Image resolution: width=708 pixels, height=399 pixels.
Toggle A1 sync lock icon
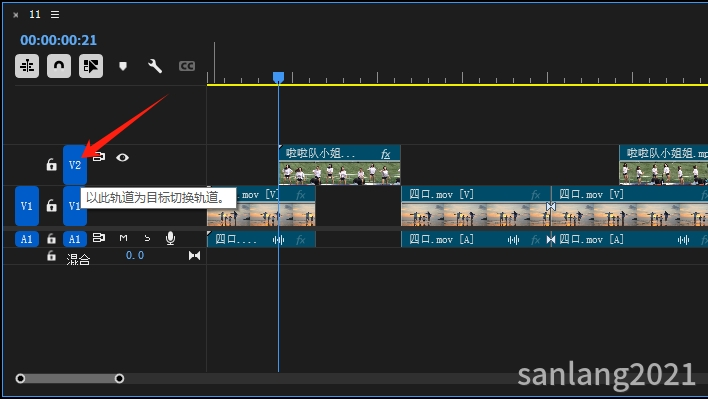tap(99, 237)
